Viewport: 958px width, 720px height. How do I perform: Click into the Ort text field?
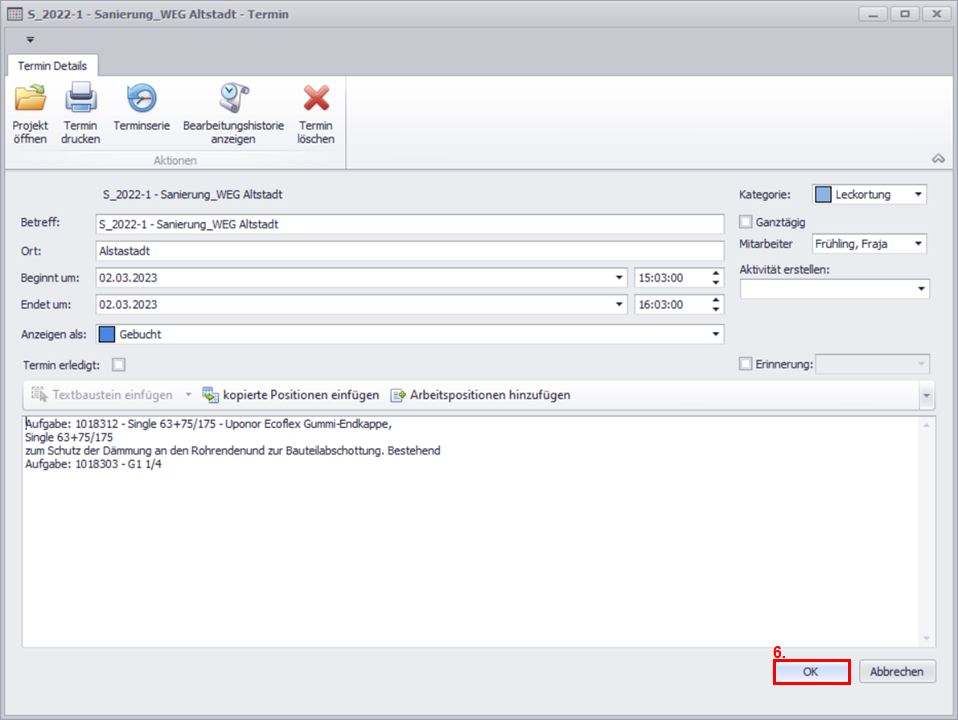point(410,251)
